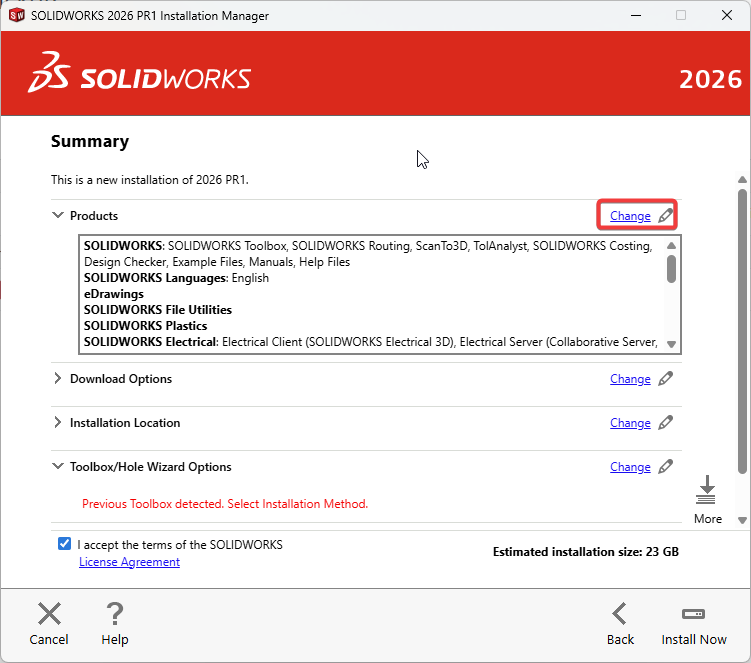Collapse Toolbox/Hole Wizard Options section
Image resolution: width=751 pixels, height=663 pixels.
[57, 466]
